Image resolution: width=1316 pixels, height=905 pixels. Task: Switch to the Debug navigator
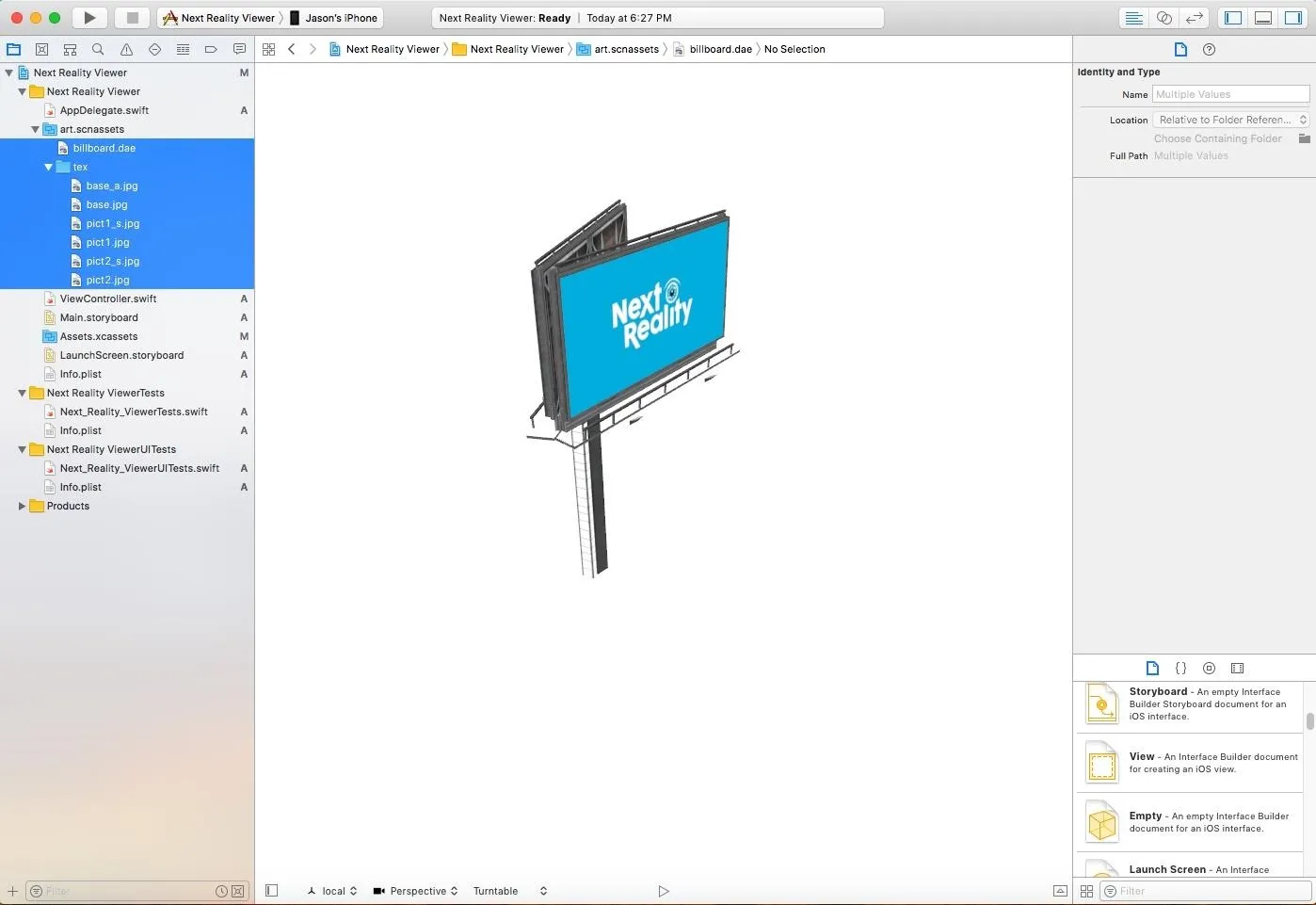183,49
